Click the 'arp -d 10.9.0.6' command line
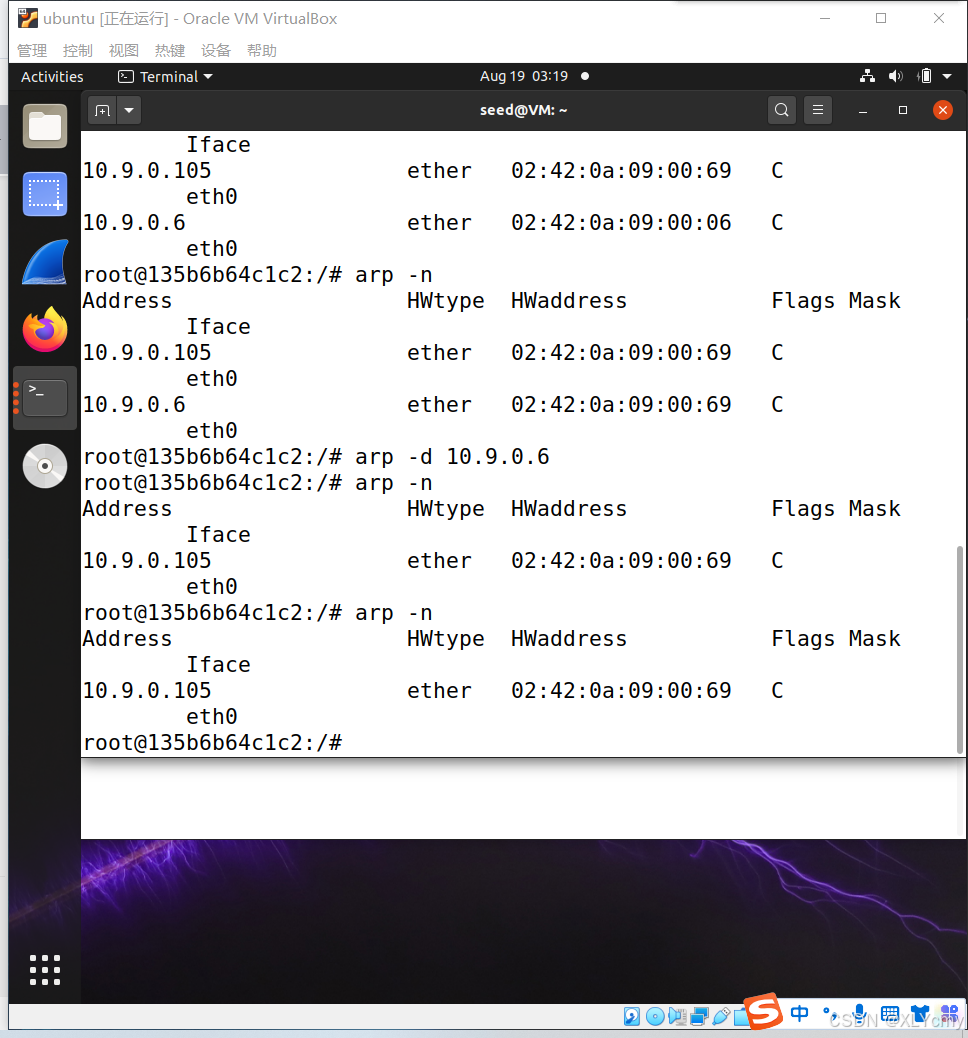 (x=316, y=457)
